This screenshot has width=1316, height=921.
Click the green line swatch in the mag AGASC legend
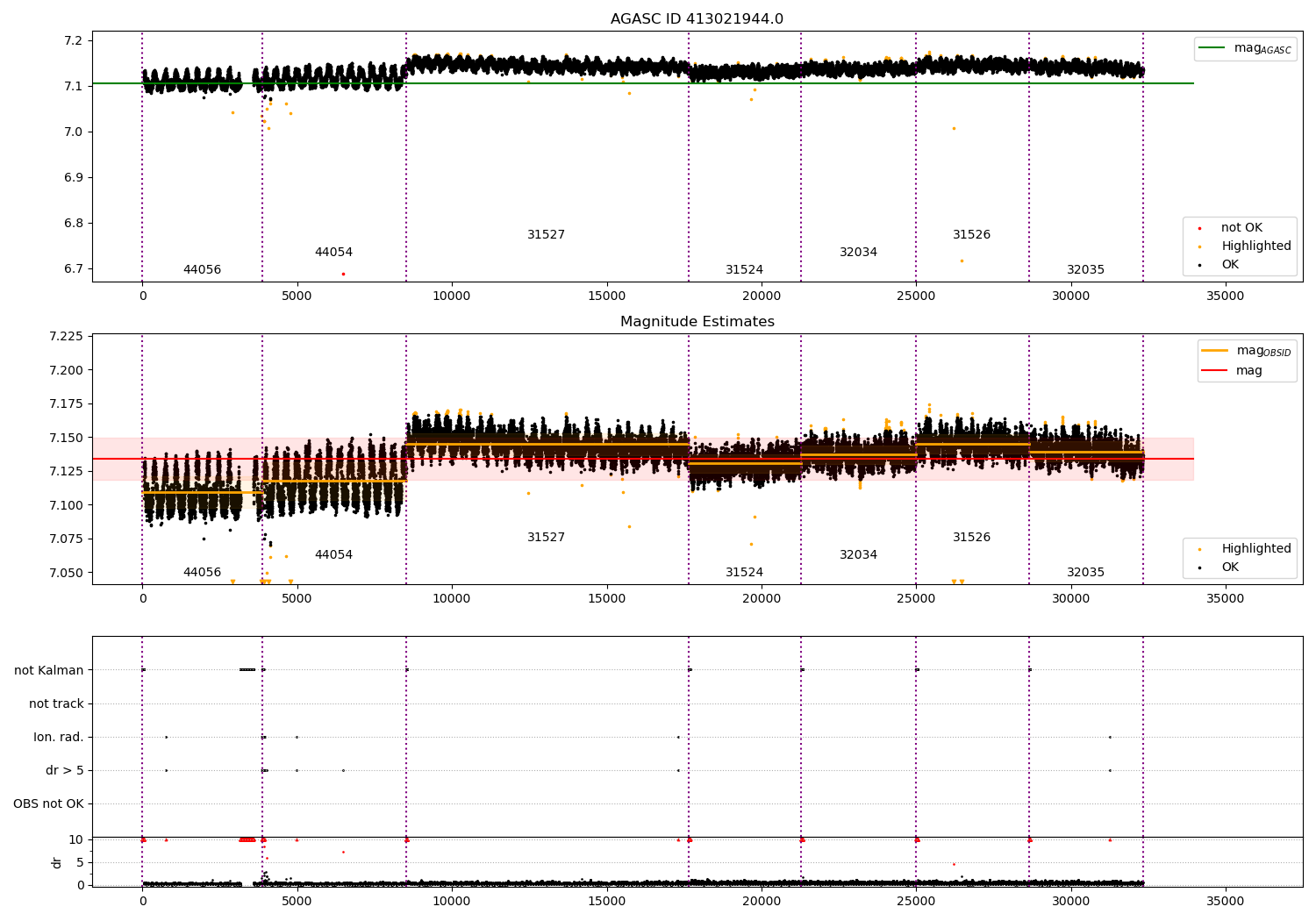(1212, 48)
